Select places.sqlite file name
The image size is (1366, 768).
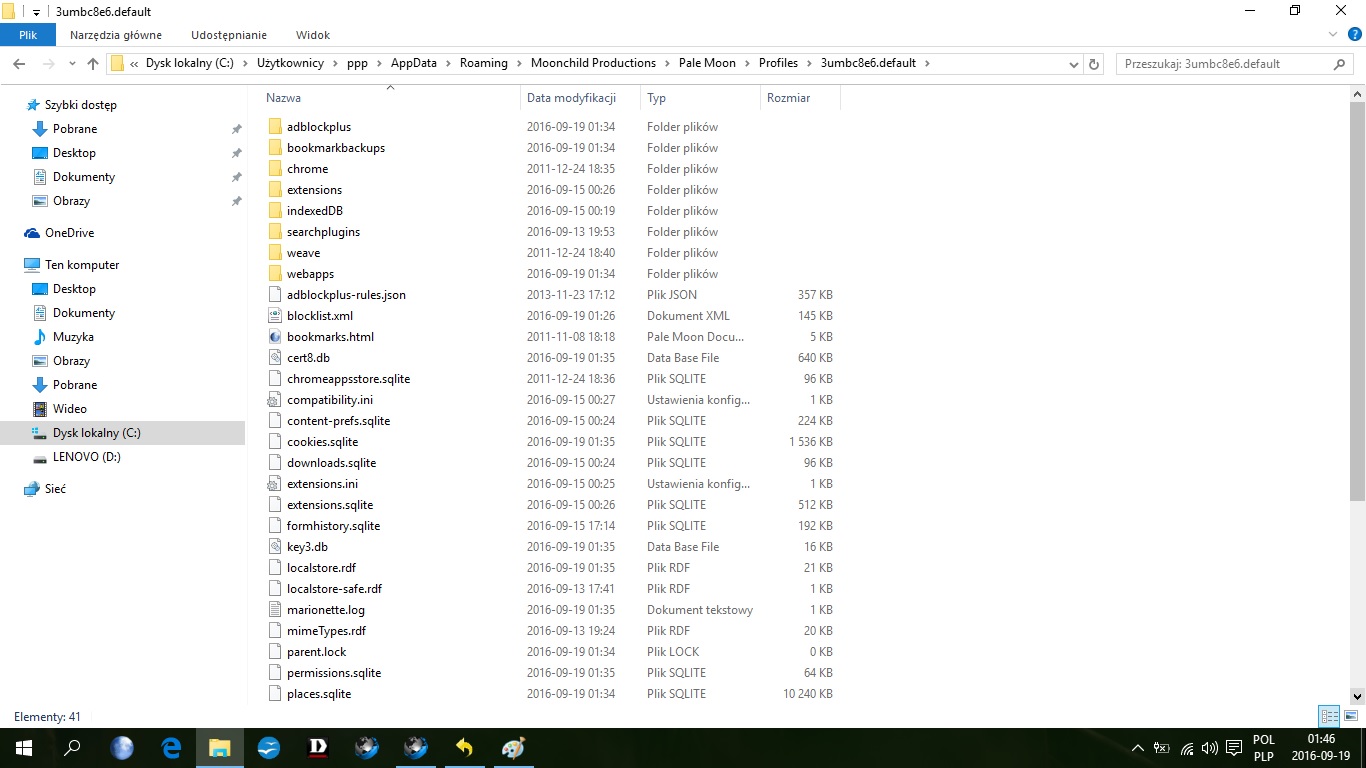tap(319, 694)
